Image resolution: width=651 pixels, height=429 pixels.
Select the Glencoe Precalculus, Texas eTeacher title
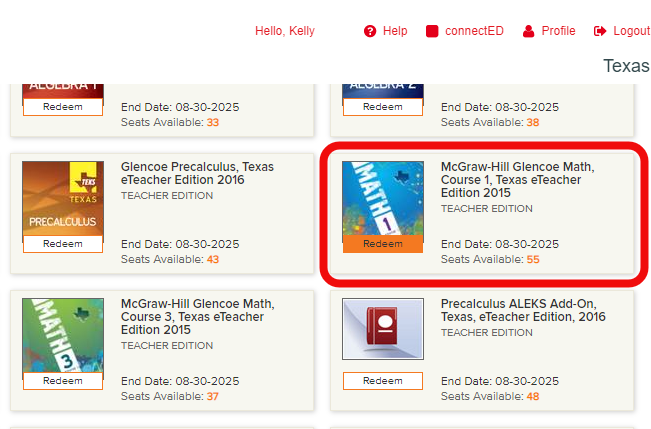coord(197,173)
